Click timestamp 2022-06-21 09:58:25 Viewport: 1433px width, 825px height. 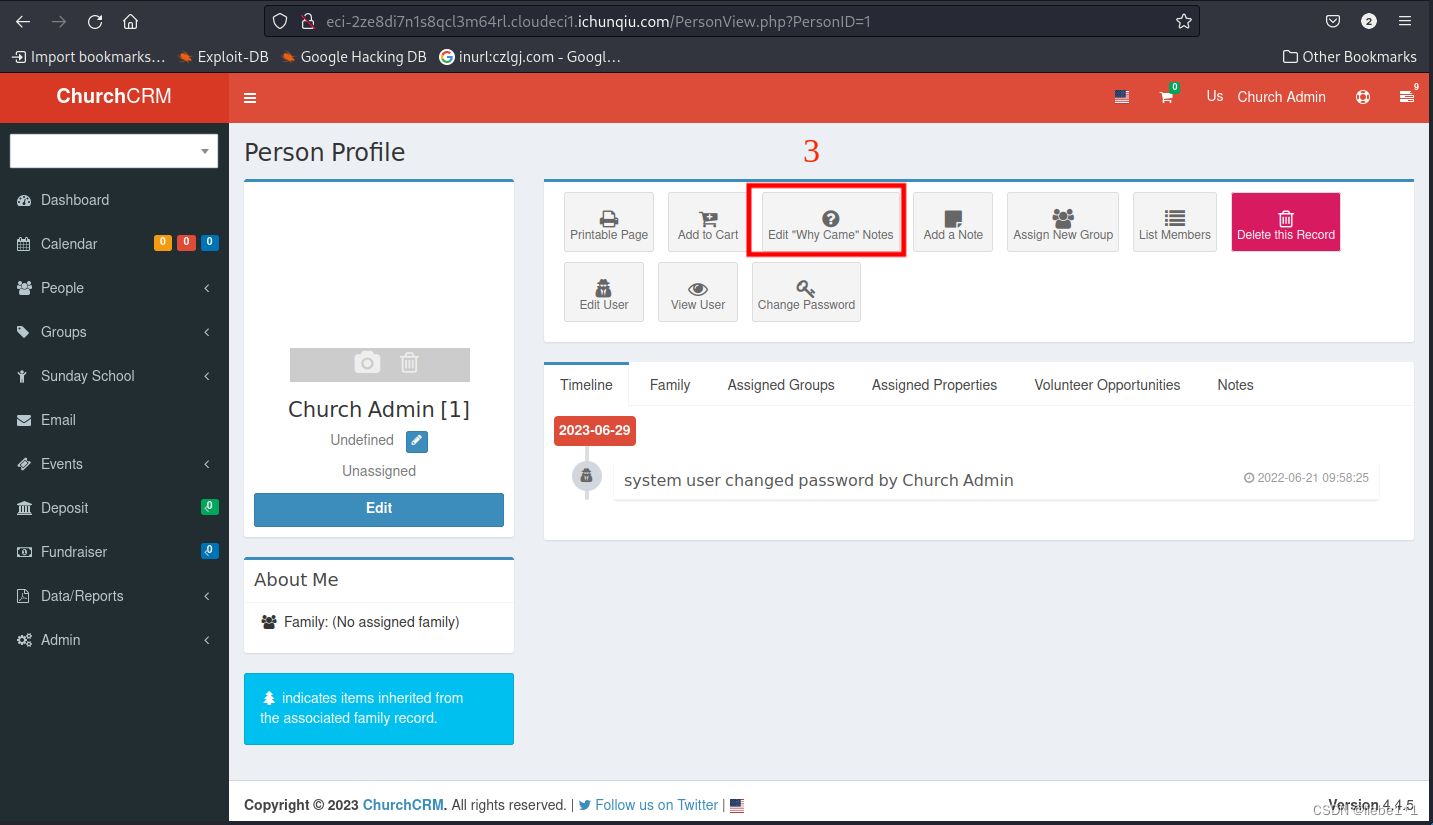1306,478
